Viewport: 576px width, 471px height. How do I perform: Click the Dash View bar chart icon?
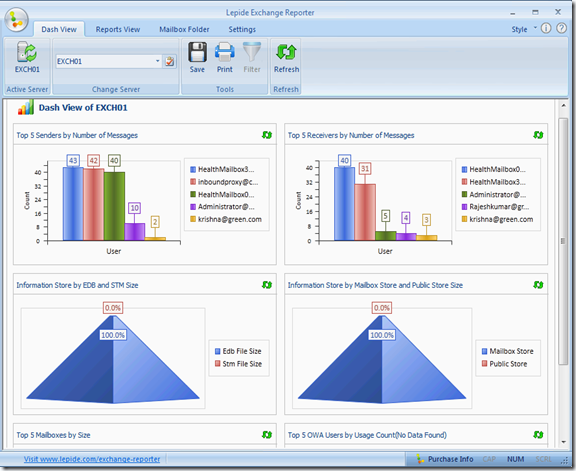click(26, 108)
